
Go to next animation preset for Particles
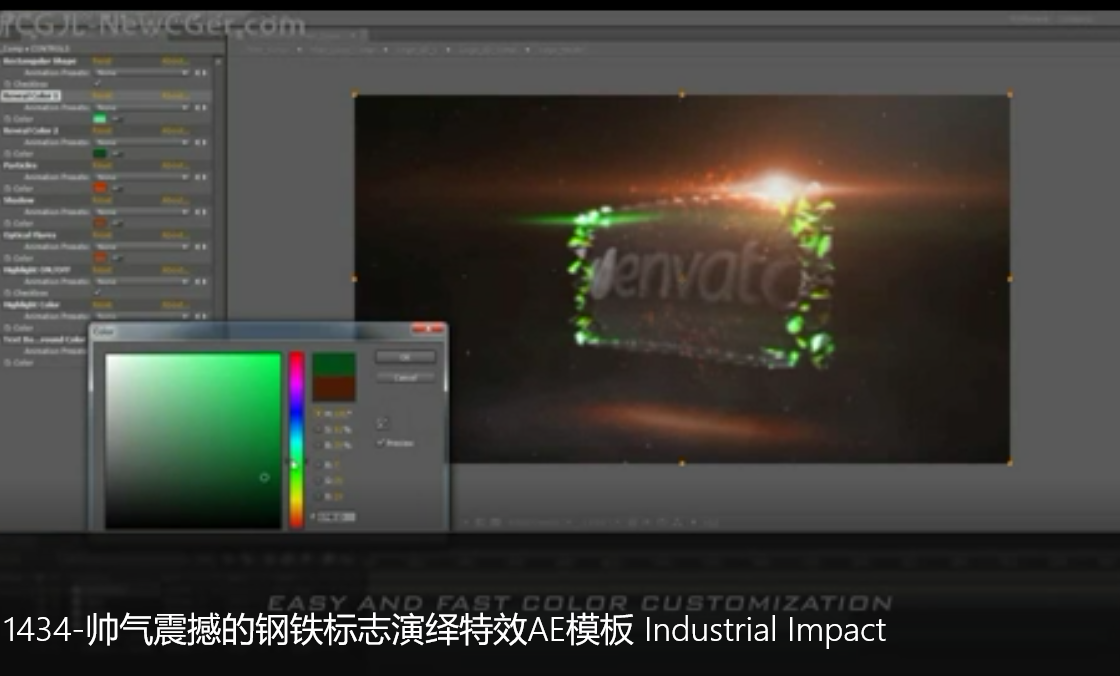point(205,177)
